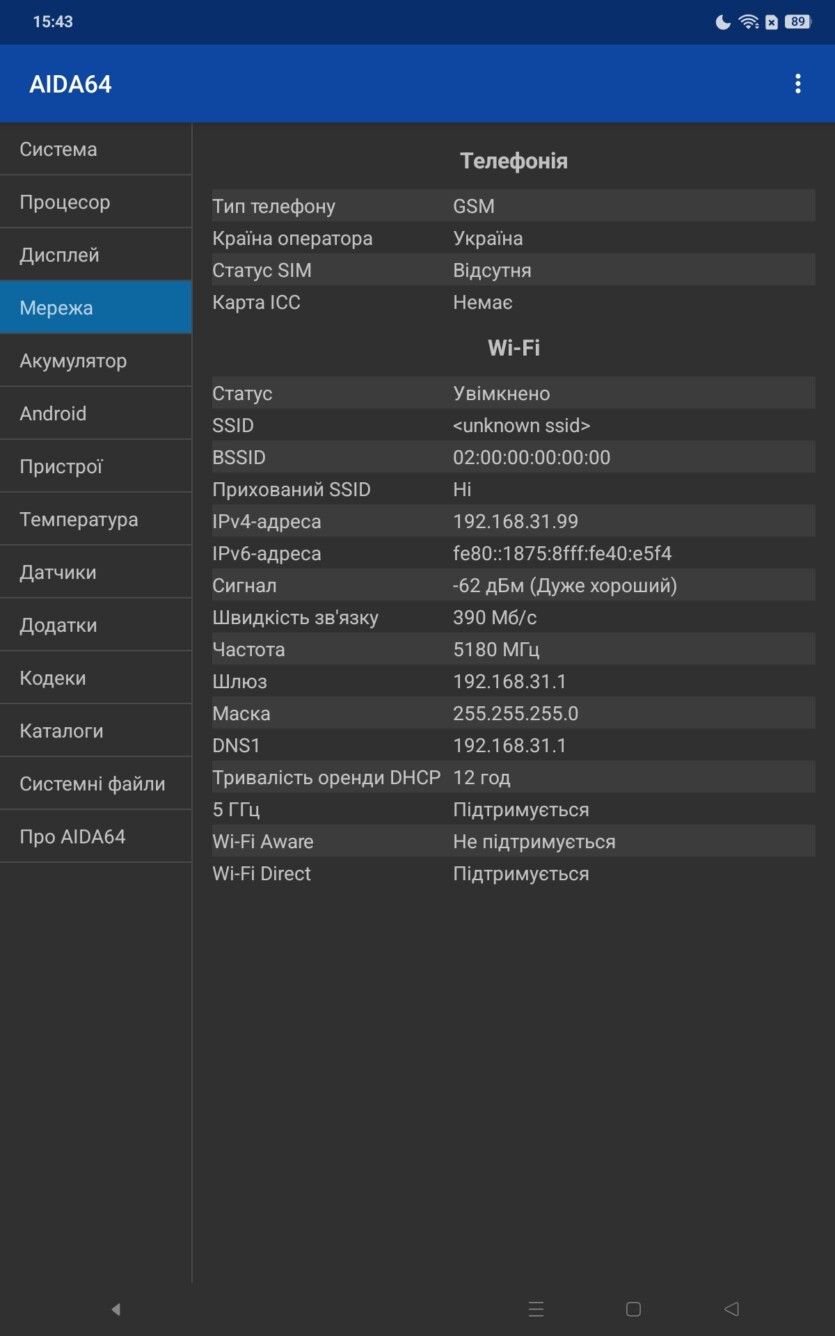Tap the BSSID value row

[x=513, y=458]
